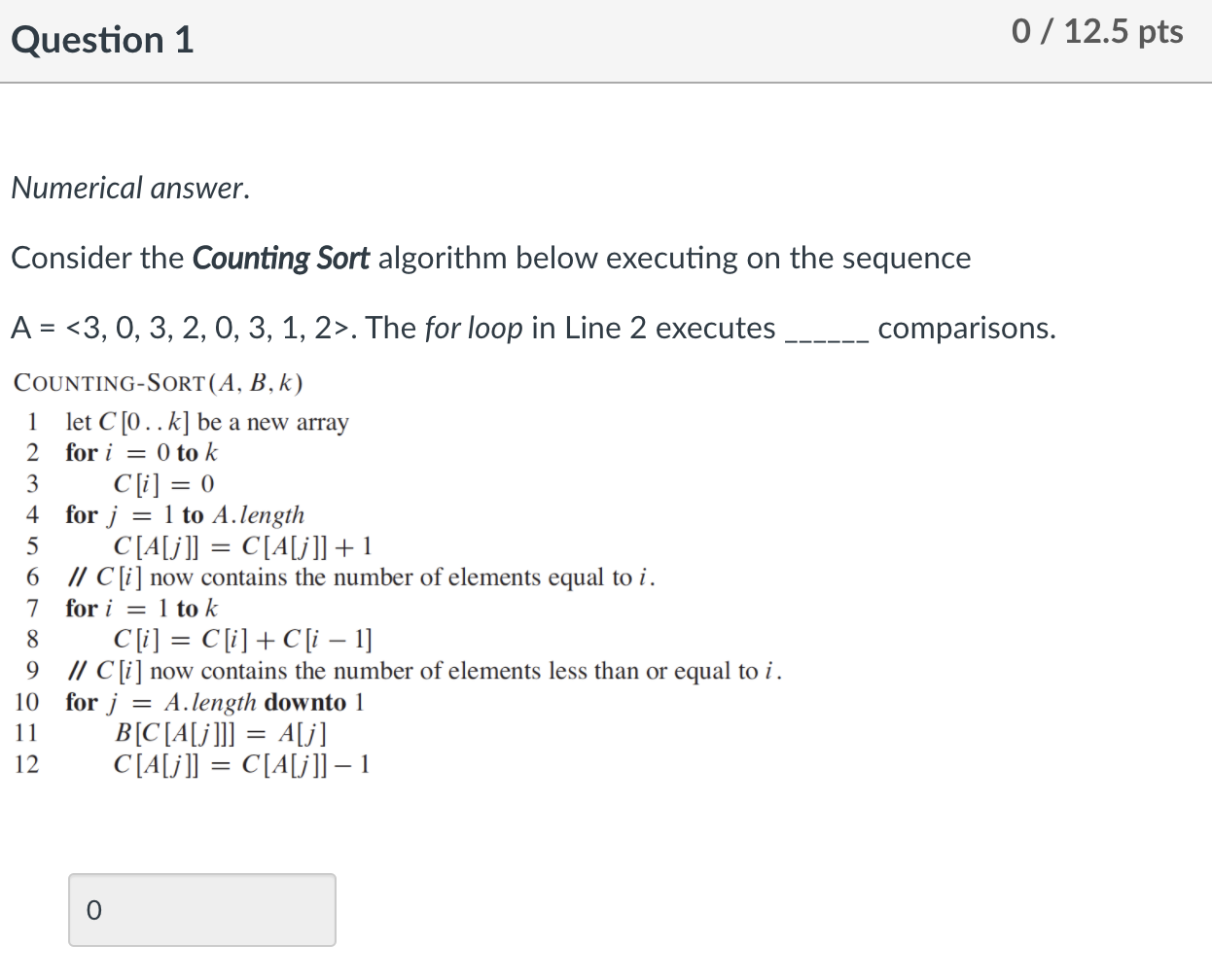Click the bold Counting Sort text
Screen dimensions: 1212x980
pos(282,258)
